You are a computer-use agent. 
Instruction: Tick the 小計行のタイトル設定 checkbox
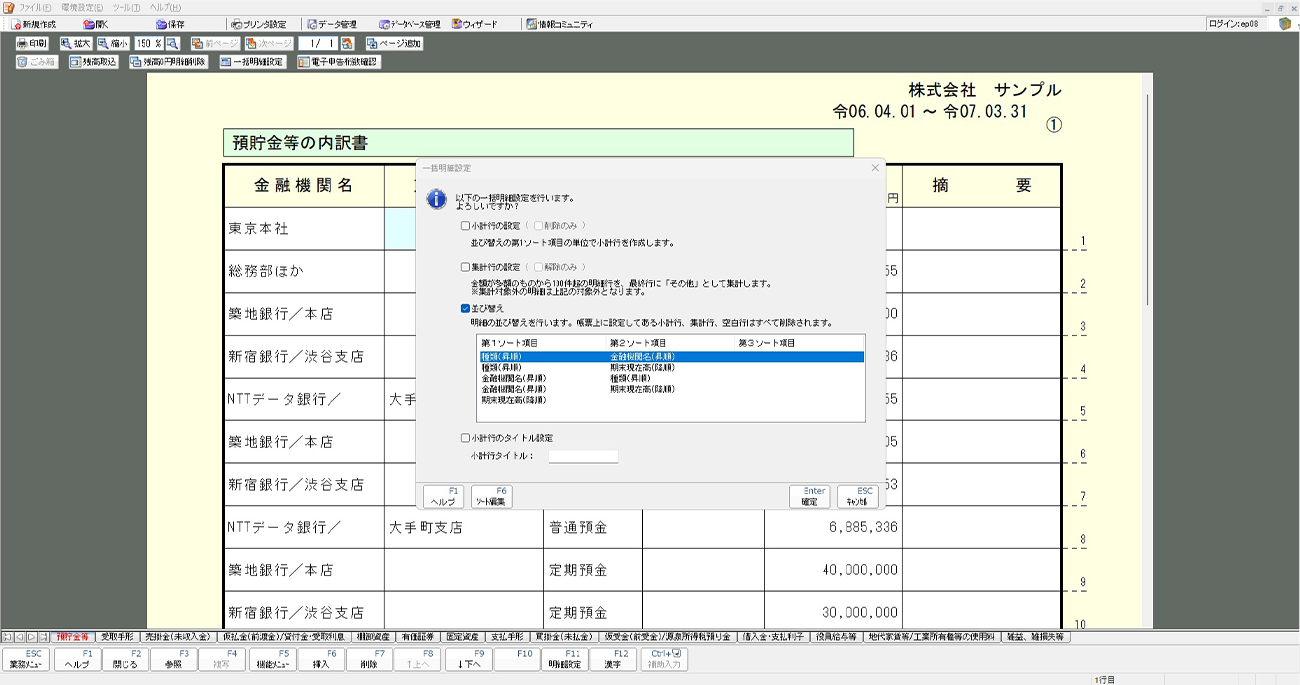[x=465, y=438]
